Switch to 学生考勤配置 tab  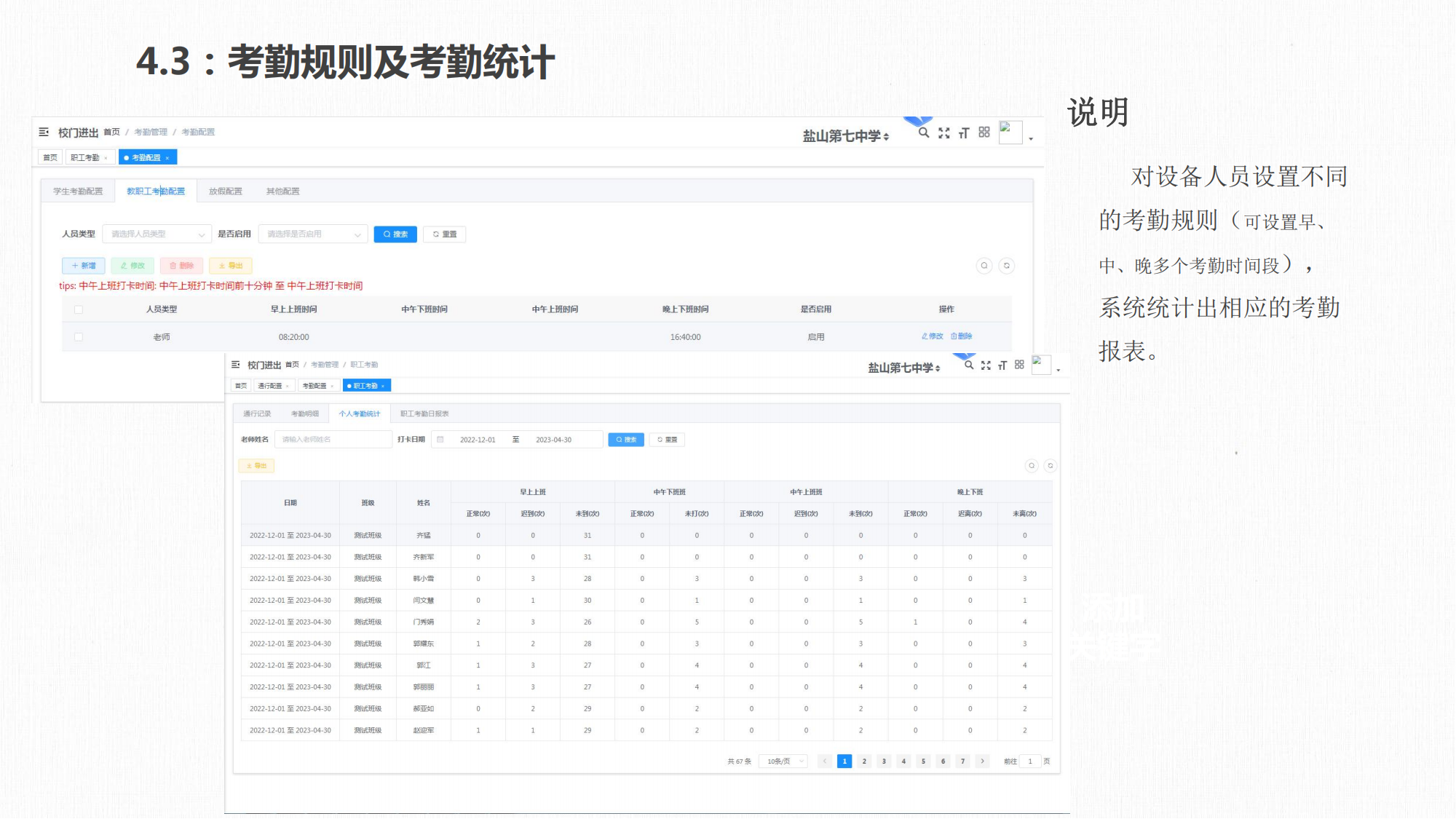pyautogui.click(x=78, y=191)
